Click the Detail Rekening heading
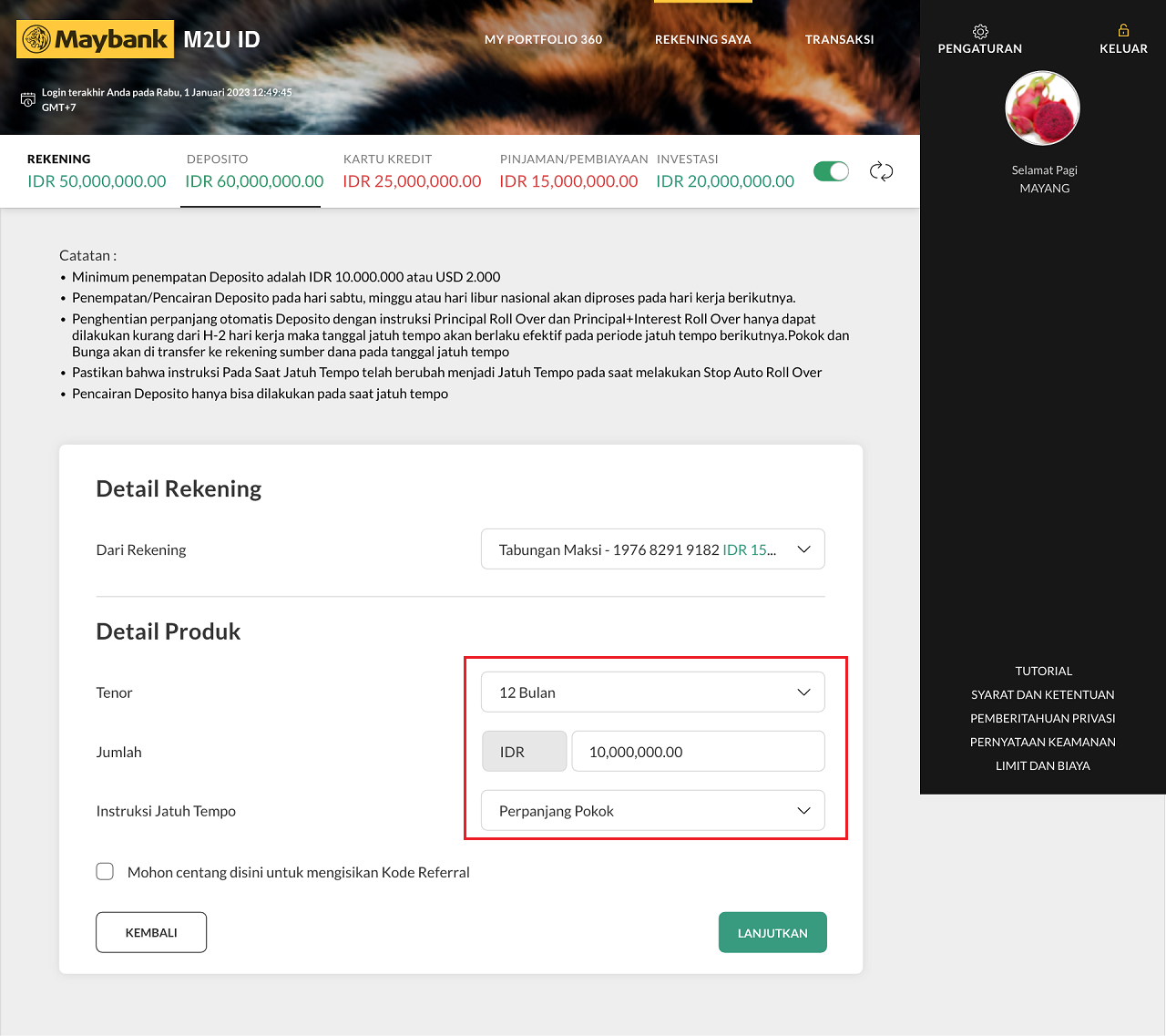 [179, 488]
